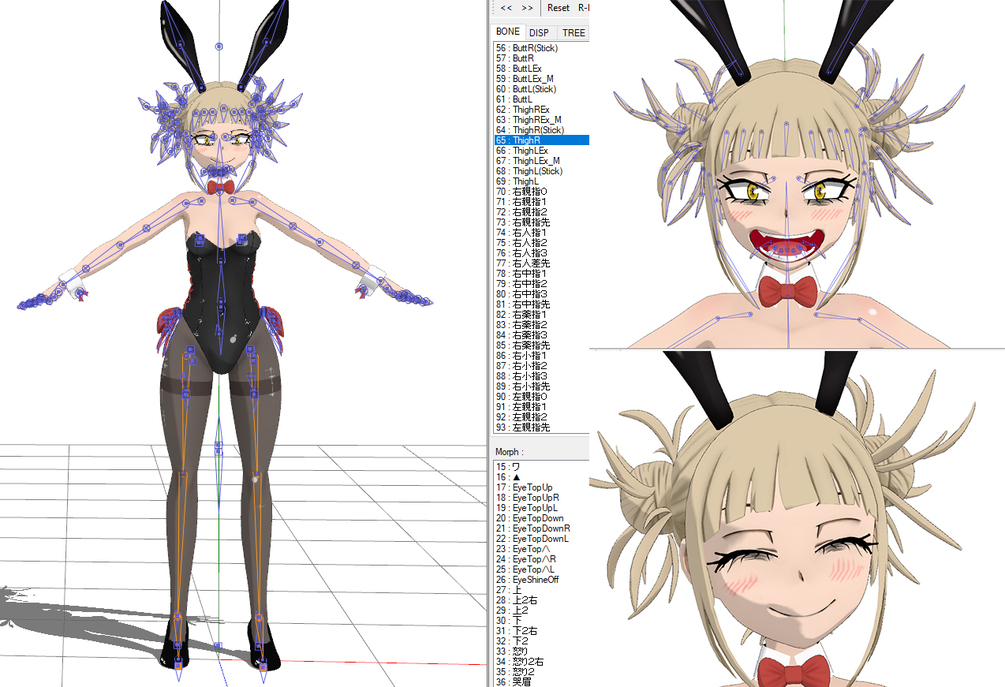Select bone '66 : ThighLEx'
The height and width of the screenshot is (687, 1005).
coord(542,151)
